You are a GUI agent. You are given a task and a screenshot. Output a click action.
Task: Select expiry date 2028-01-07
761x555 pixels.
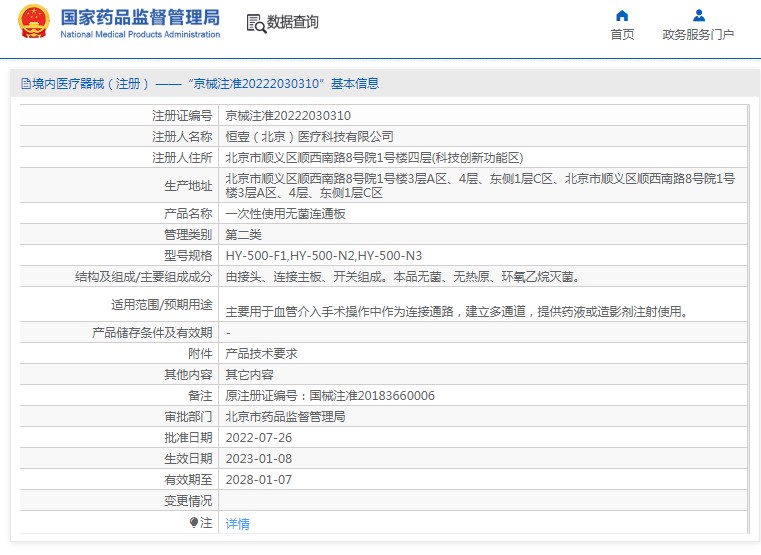point(259,480)
